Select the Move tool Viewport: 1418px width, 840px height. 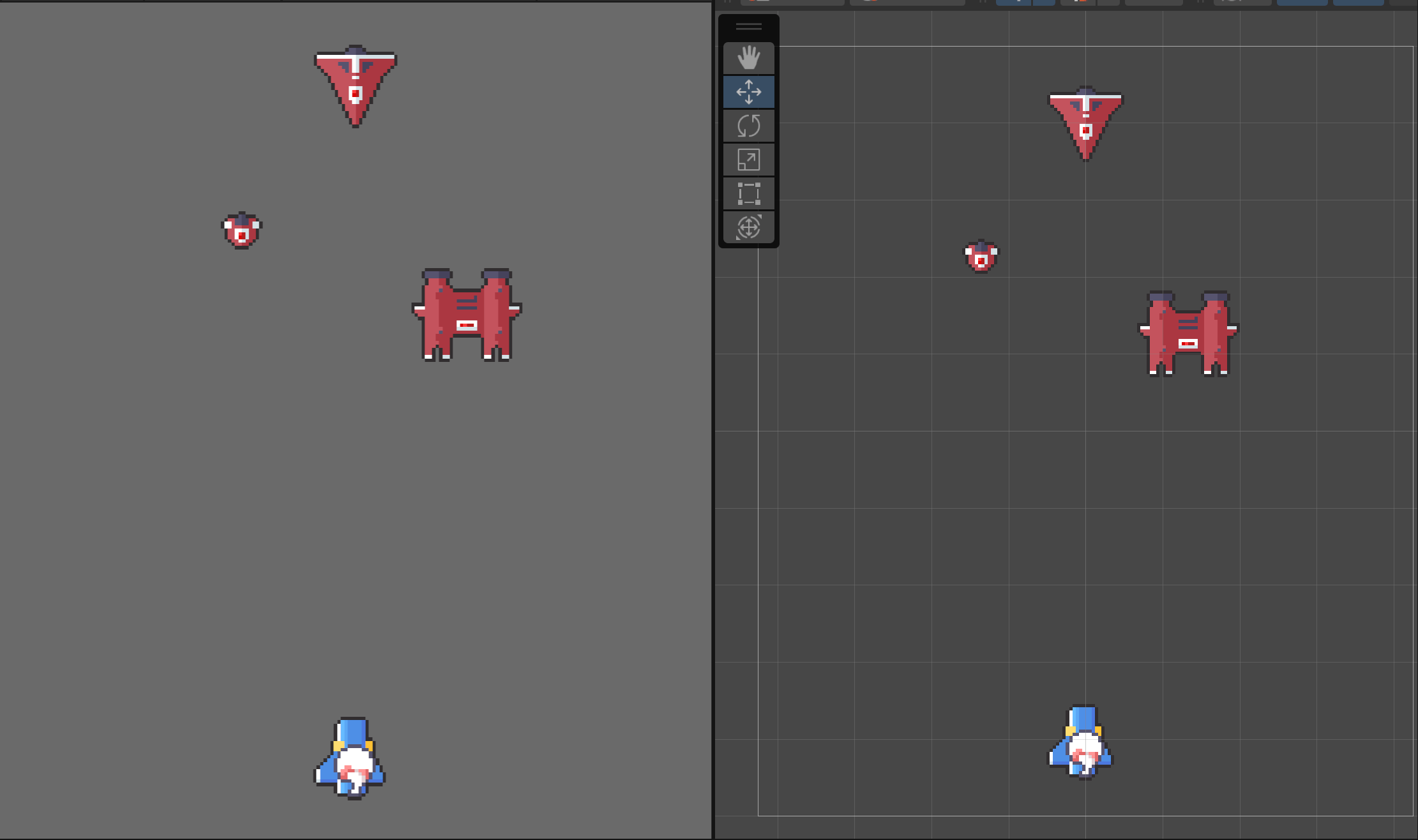pos(748,92)
